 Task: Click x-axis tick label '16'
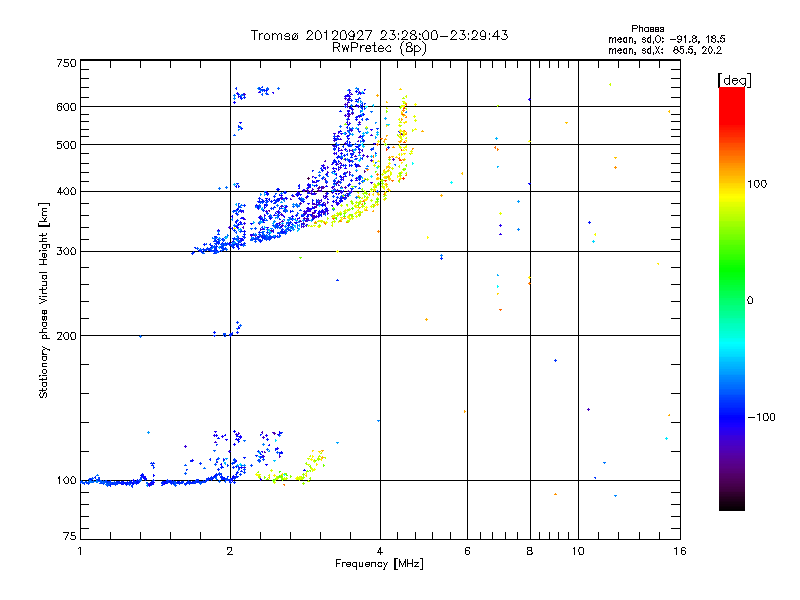pyautogui.click(x=680, y=551)
